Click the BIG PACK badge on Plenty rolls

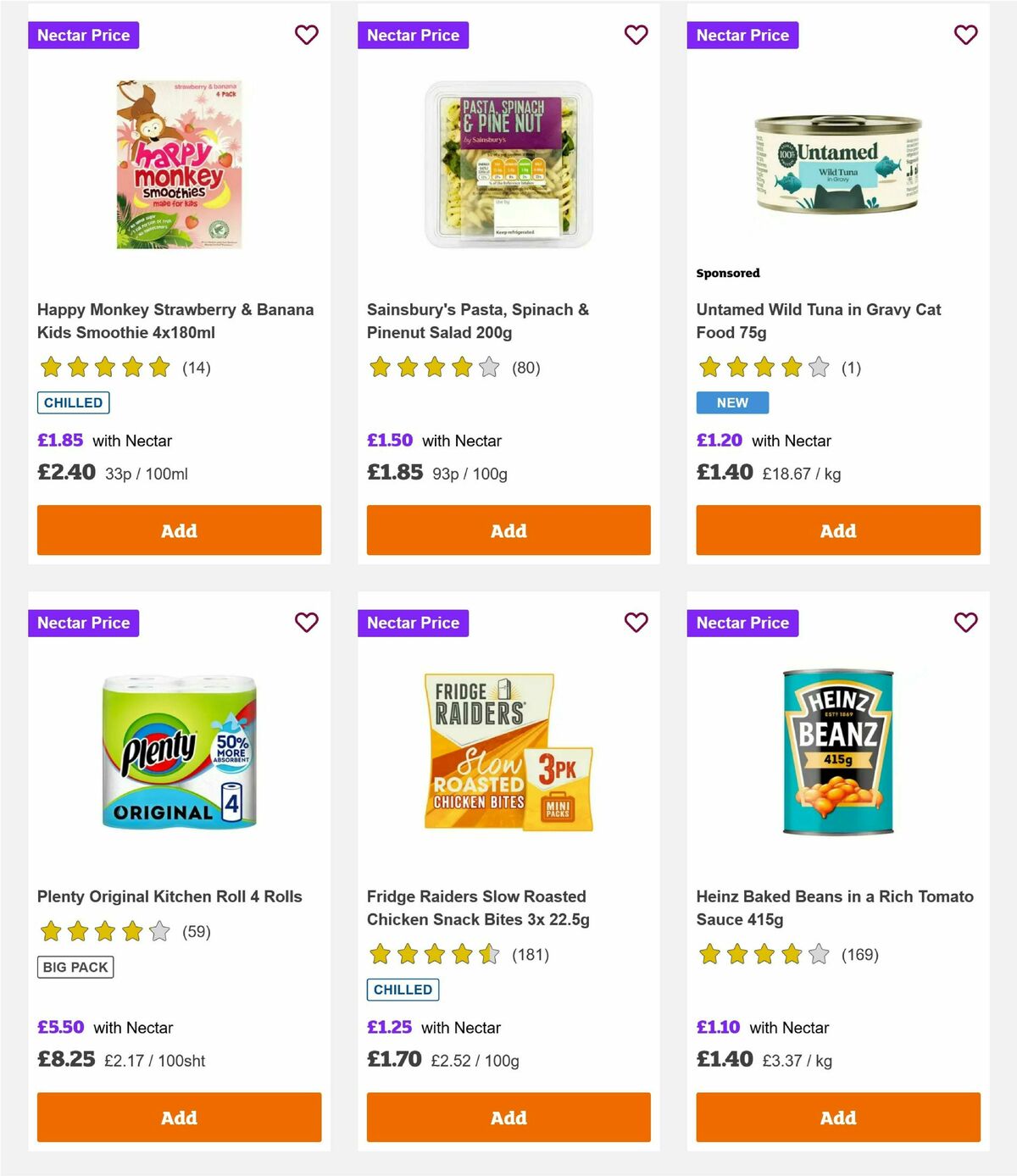click(75, 966)
